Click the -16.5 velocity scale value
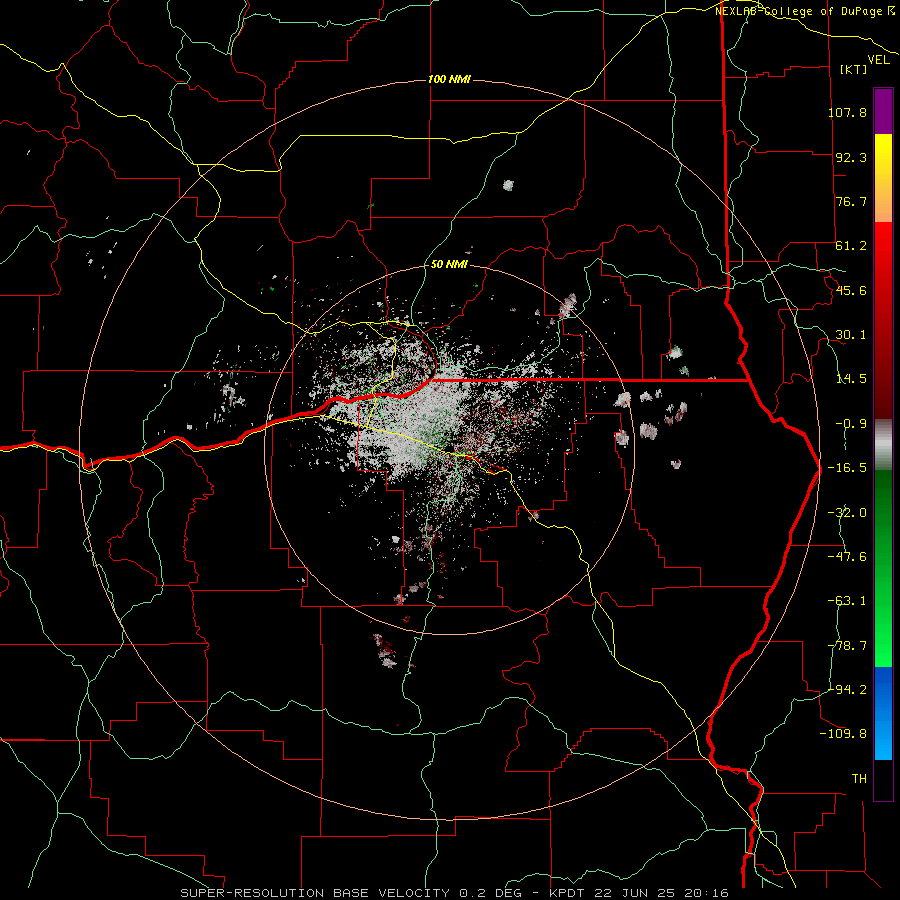 (x=847, y=468)
